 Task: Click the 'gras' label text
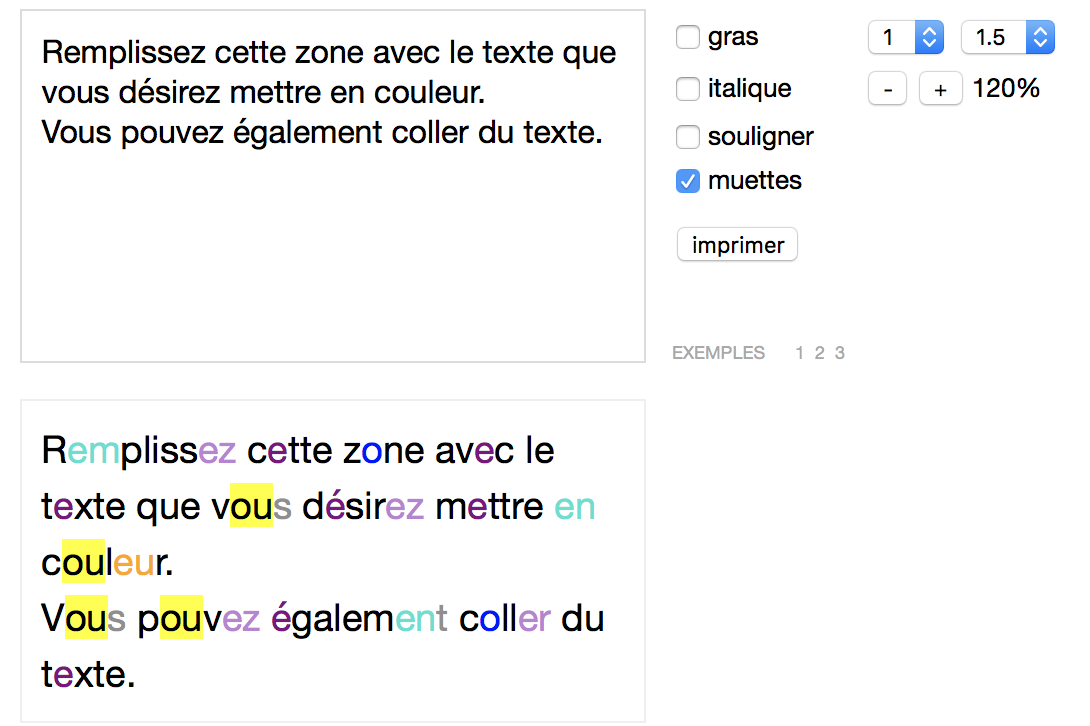click(x=733, y=38)
